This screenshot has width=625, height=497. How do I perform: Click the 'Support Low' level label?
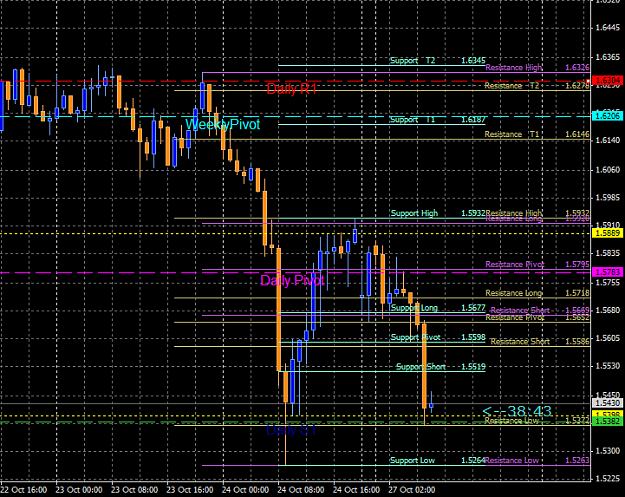(412, 460)
